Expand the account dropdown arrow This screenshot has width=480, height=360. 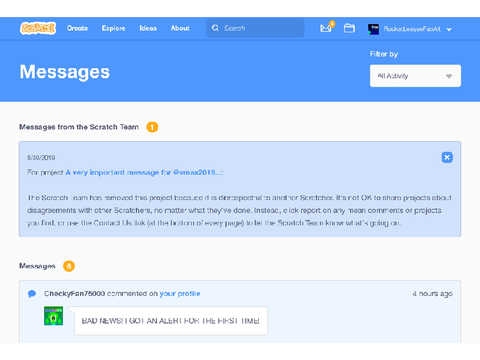(449, 29)
